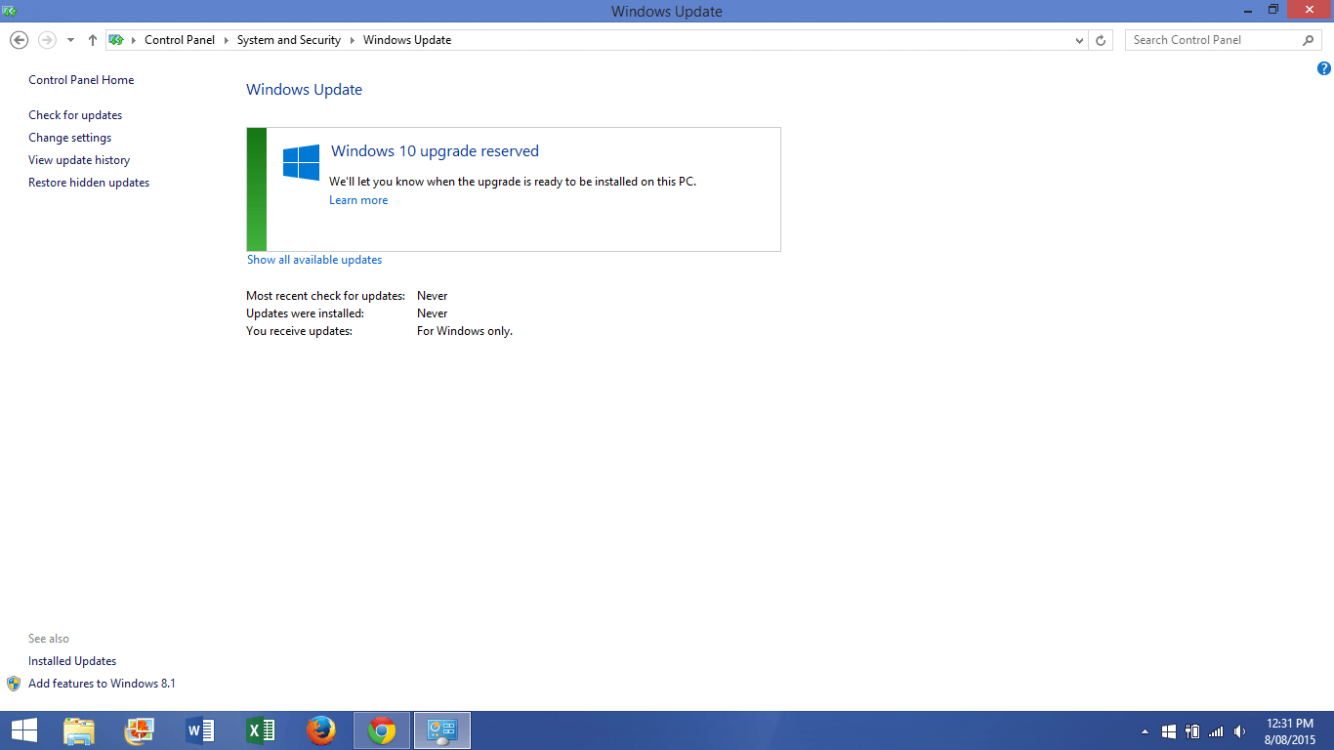
Task: Open the network signal tray icon
Action: [x=1216, y=732]
